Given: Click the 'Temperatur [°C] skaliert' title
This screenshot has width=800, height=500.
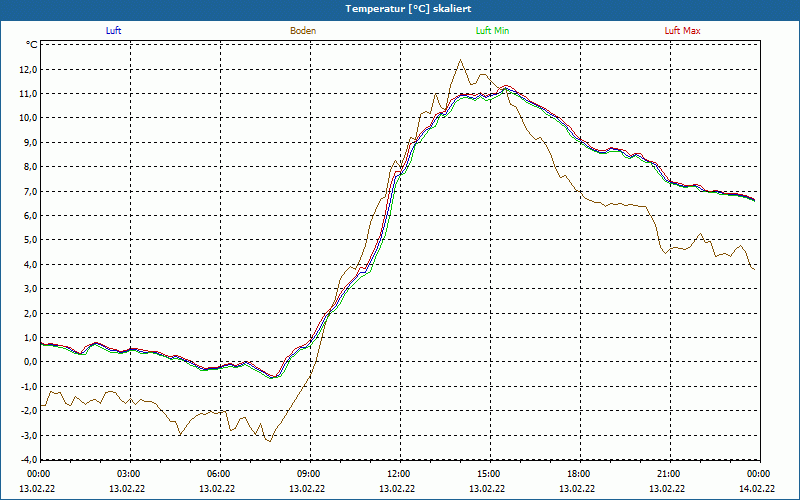Looking at the screenshot, I should pyautogui.click(x=408, y=9).
